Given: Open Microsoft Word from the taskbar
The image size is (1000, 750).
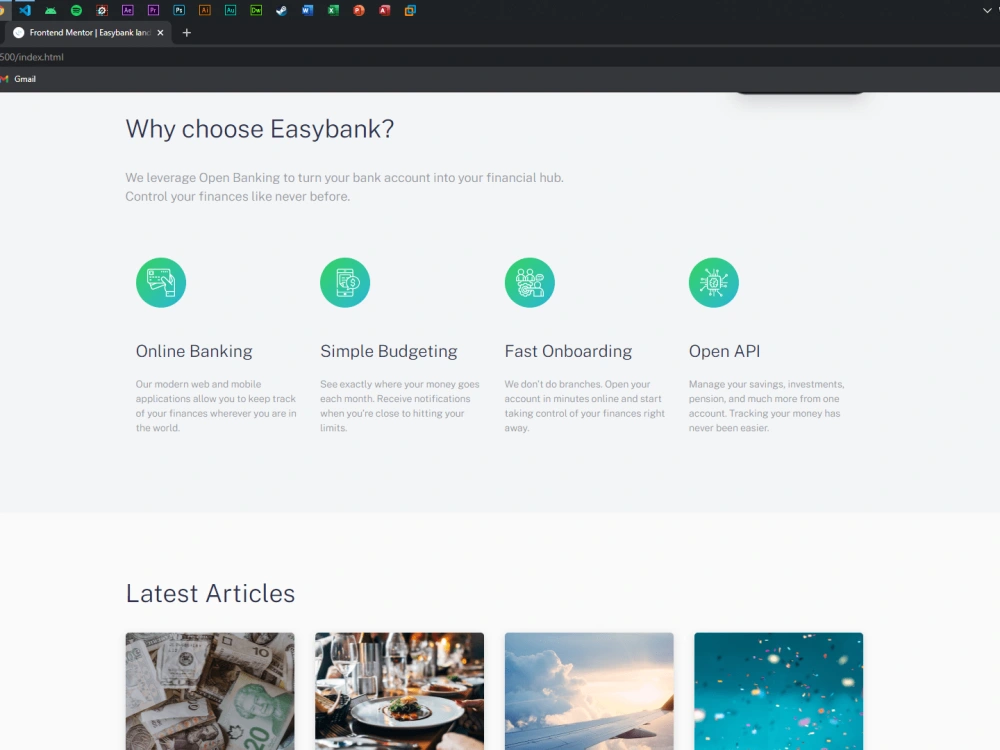Looking at the screenshot, I should 307,10.
